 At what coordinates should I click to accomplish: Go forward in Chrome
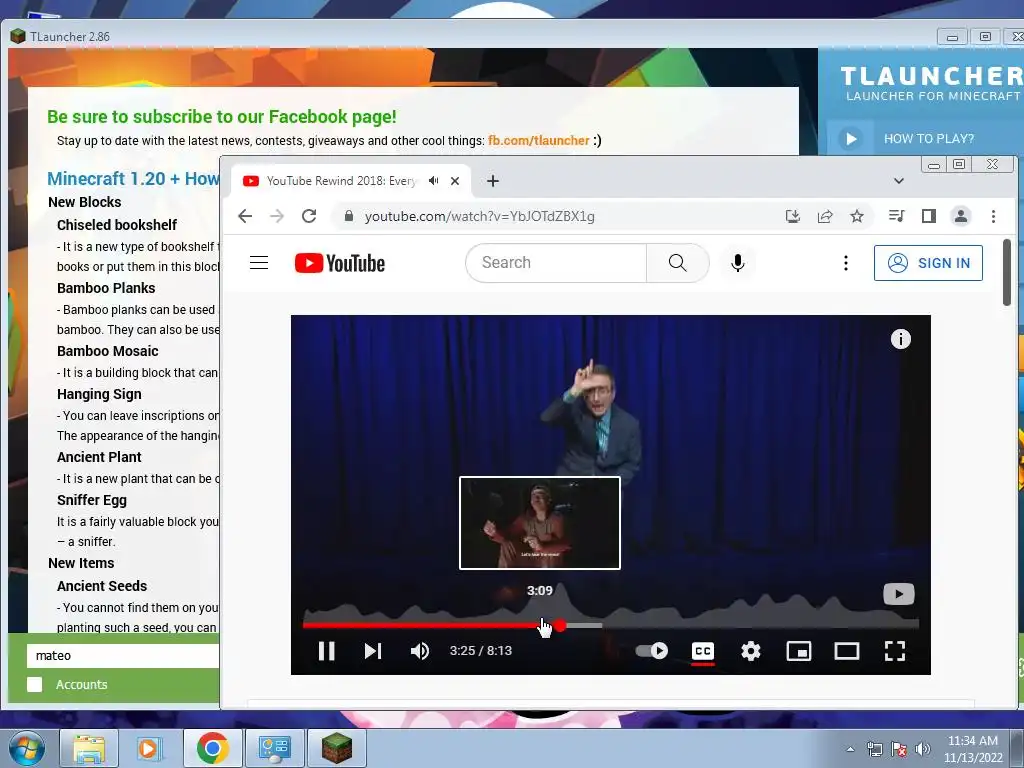click(x=277, y=216)
